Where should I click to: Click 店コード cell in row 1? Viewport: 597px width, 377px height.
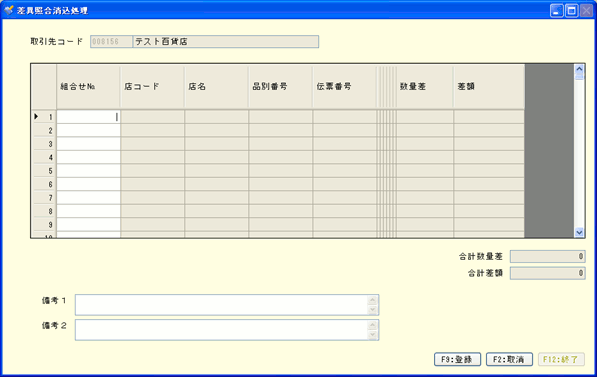[152, 117]
